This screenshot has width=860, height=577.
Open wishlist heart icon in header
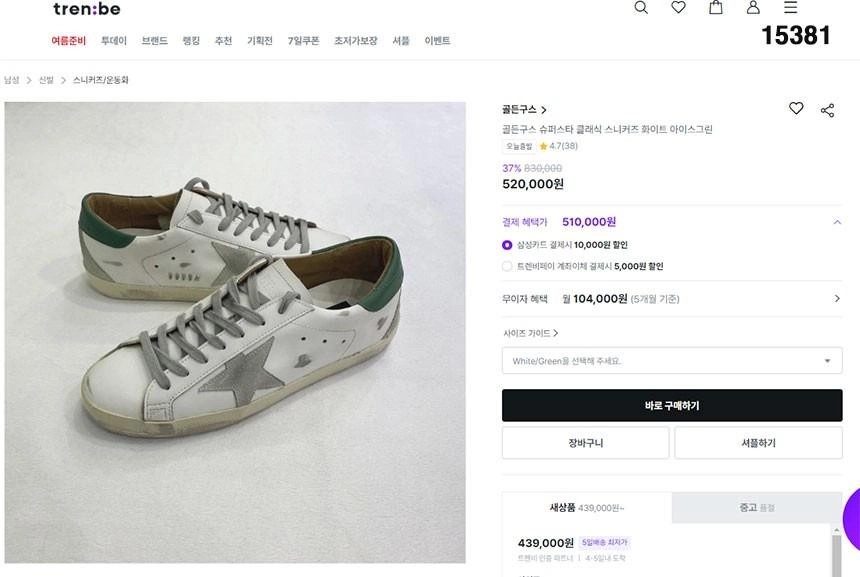click(678, 8)
